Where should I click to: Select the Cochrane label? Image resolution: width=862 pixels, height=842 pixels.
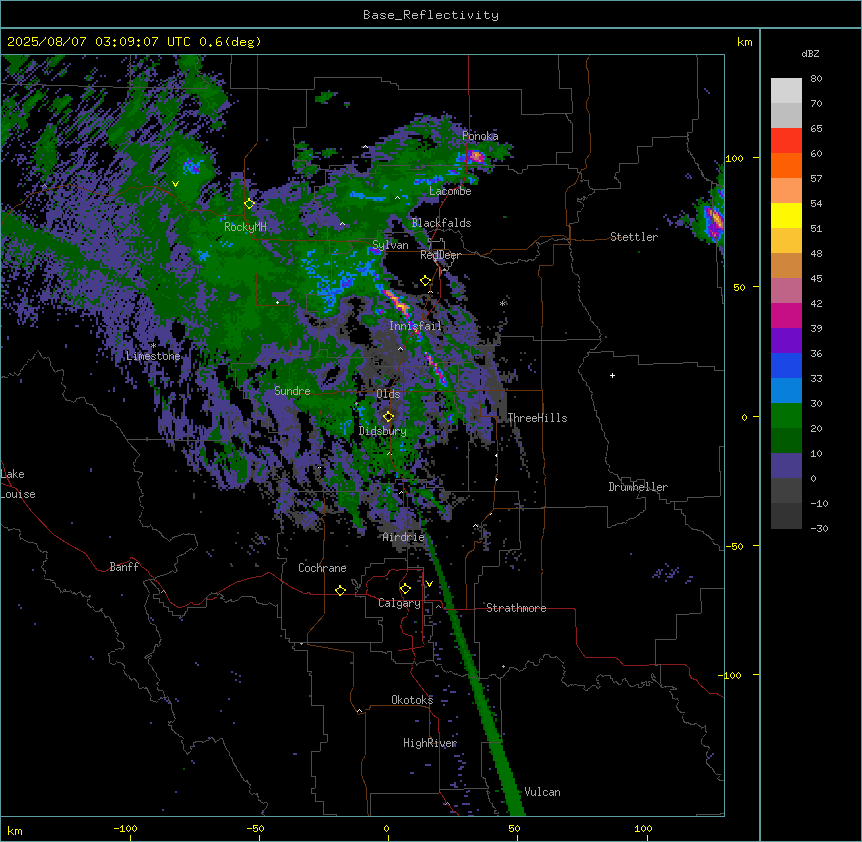[x=322, y=568]
